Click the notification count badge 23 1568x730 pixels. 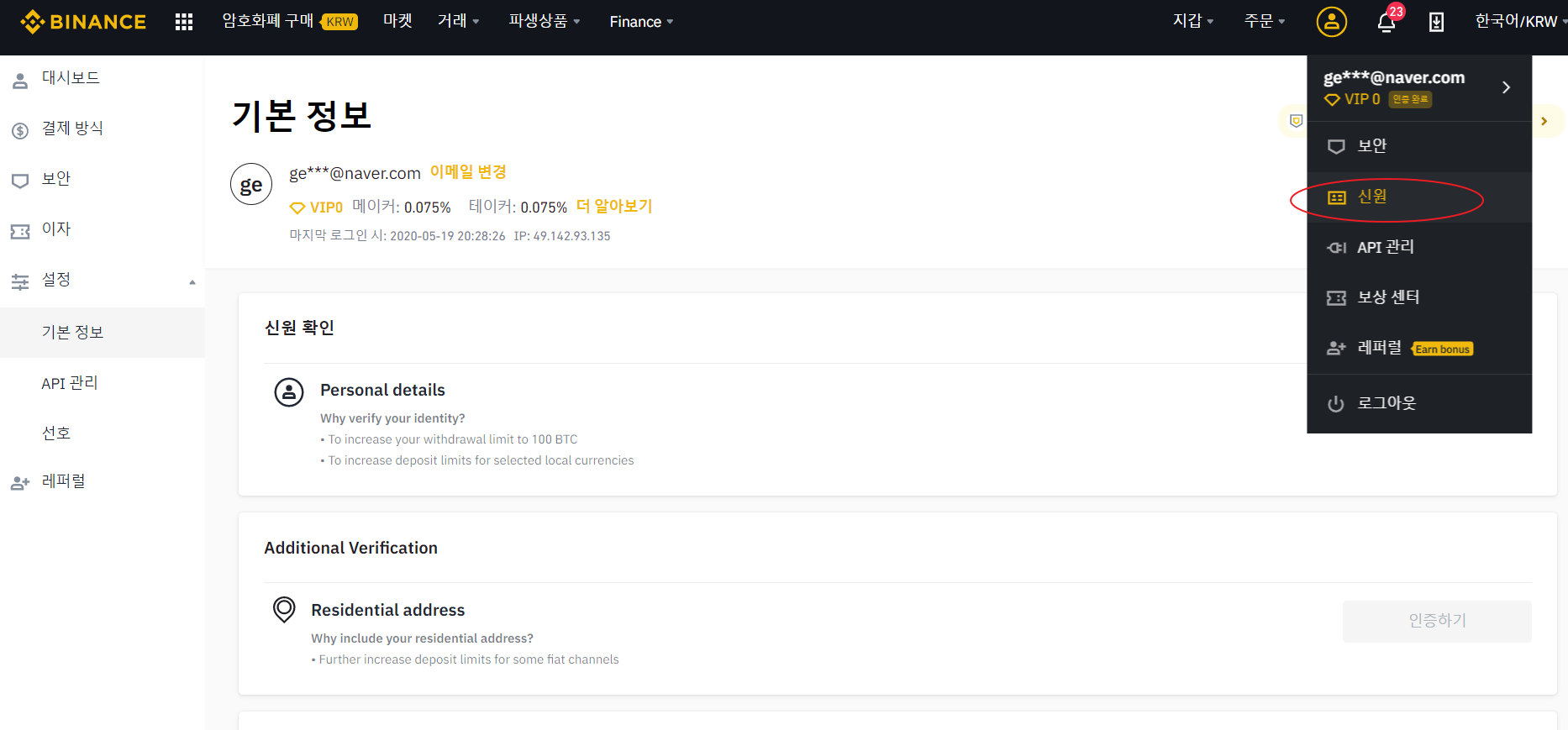(x=1397, y=12)
